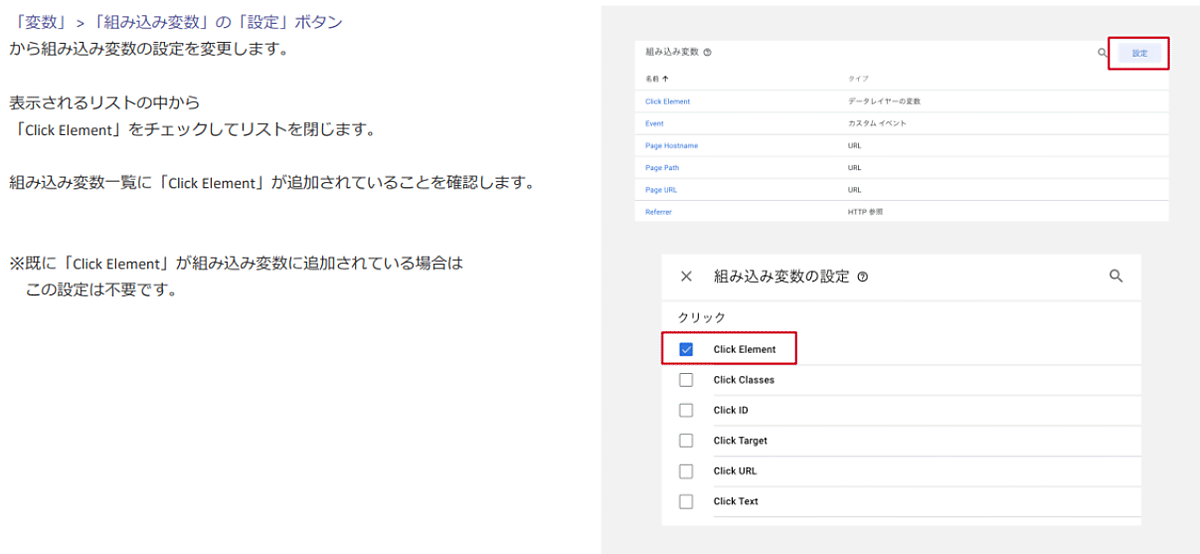Enable the Click Classes checkbox
Viewport: 1200px width, 554px height.
pos(686,380)
